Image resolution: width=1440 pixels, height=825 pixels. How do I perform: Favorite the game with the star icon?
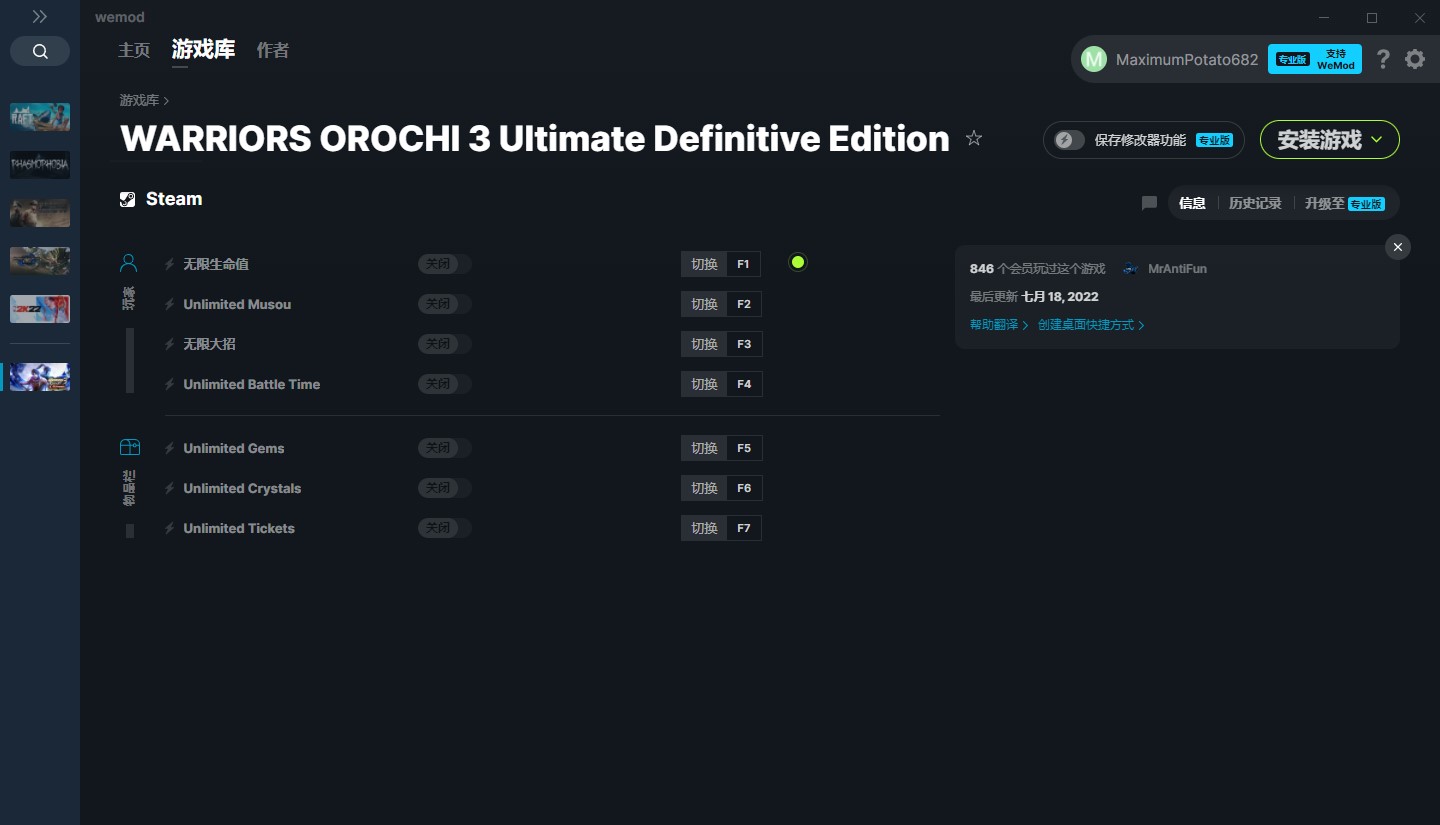[x=974, y=139]
